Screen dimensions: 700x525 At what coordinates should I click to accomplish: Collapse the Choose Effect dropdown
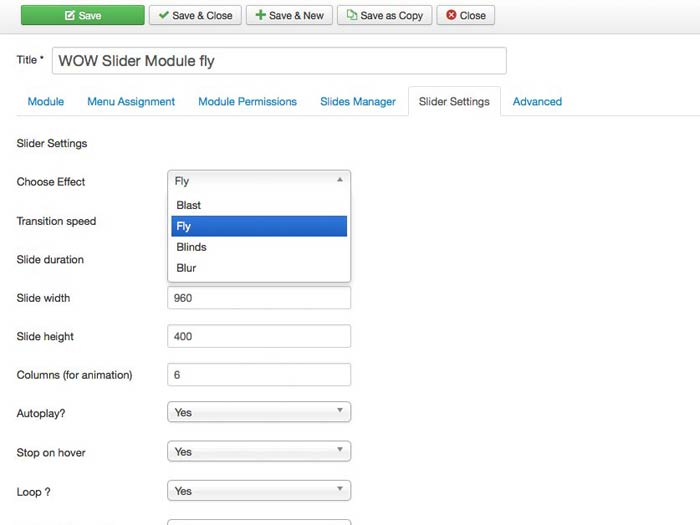[x=259, y=181]
